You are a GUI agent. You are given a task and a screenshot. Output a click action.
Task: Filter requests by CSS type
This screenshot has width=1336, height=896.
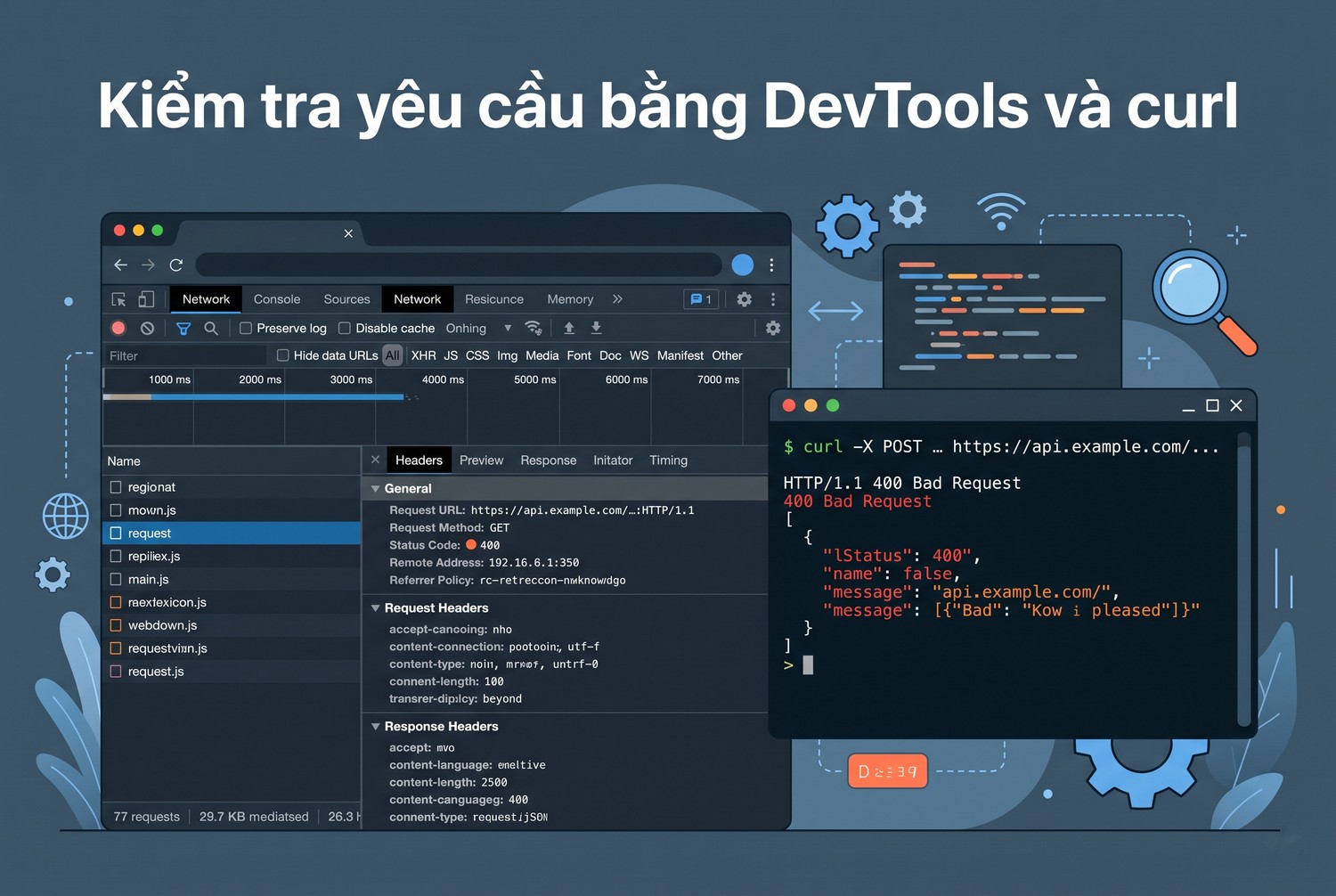(477, 355)
